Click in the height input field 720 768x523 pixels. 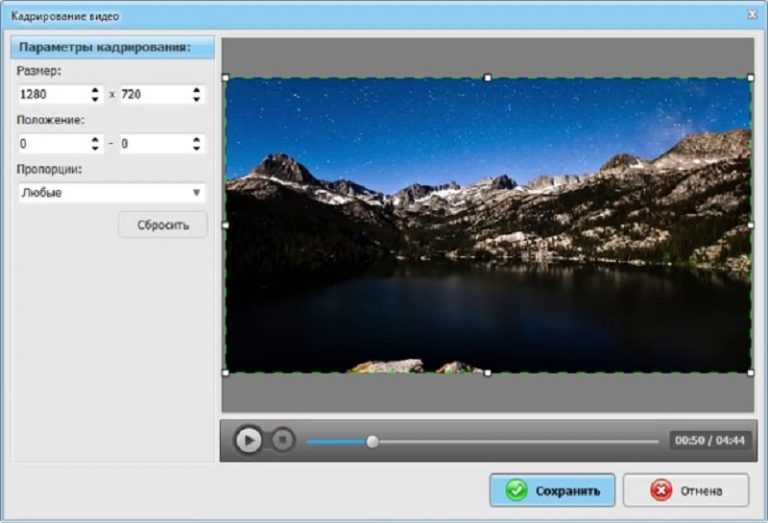click(x=156, y=94)
